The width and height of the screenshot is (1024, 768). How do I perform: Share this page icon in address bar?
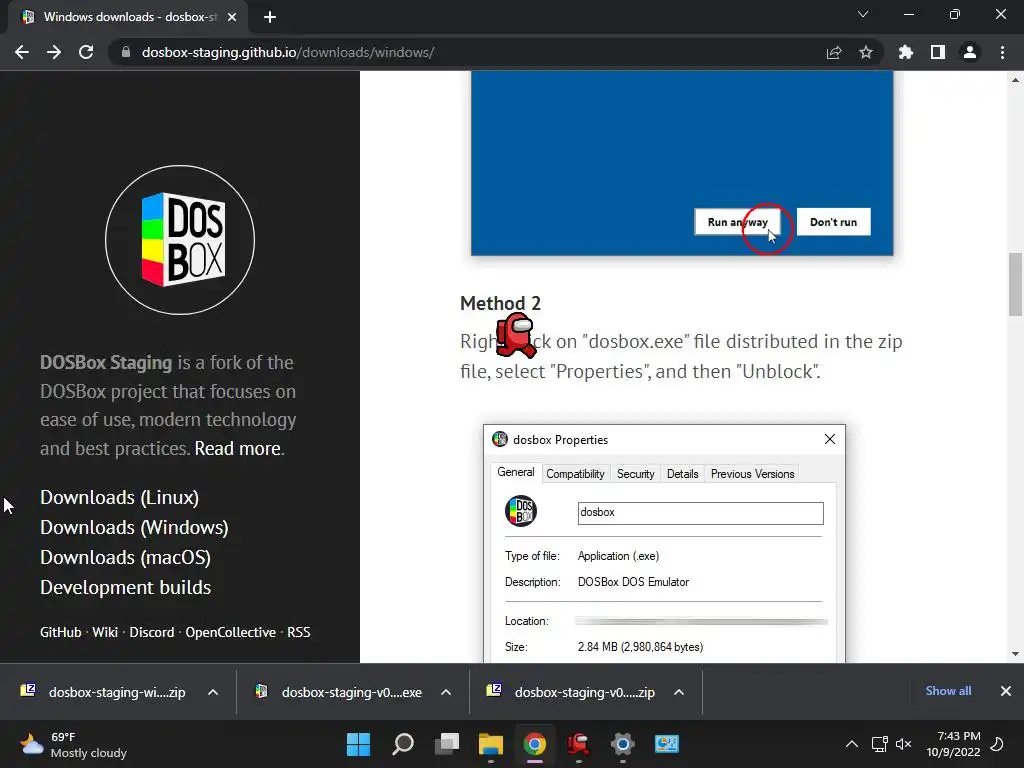pos(834,52)
